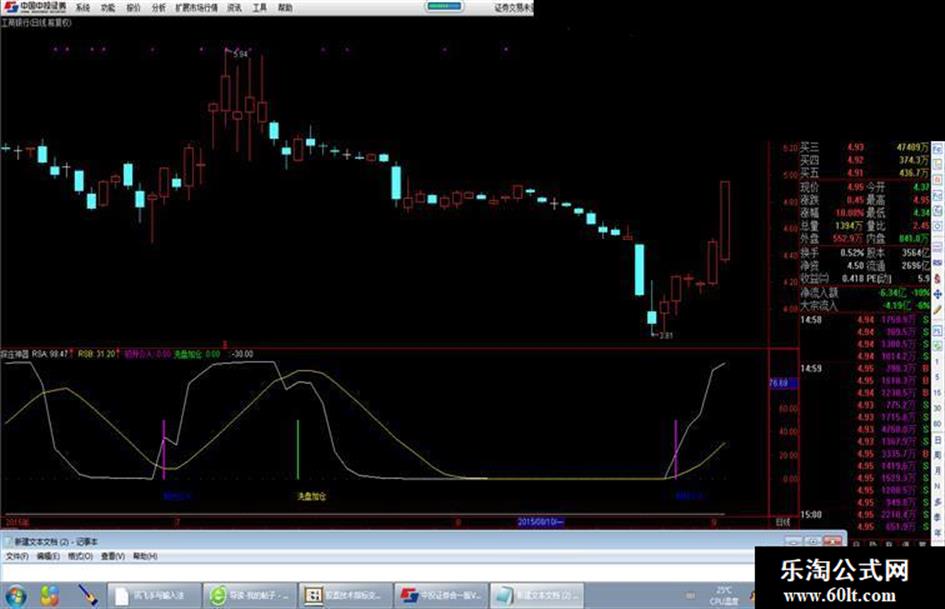
Task: Click the Windows Start button
Action: pos(16,596)
